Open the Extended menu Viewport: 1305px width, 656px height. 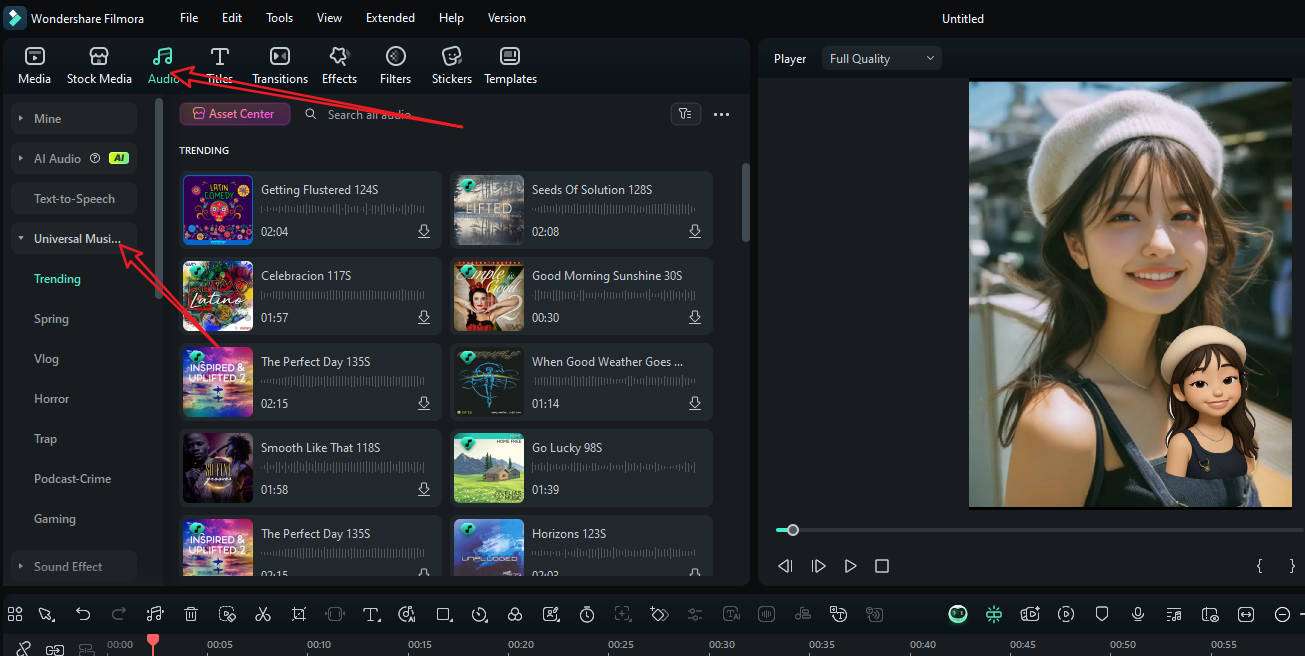pyautogui.click(x=390, y=18)
